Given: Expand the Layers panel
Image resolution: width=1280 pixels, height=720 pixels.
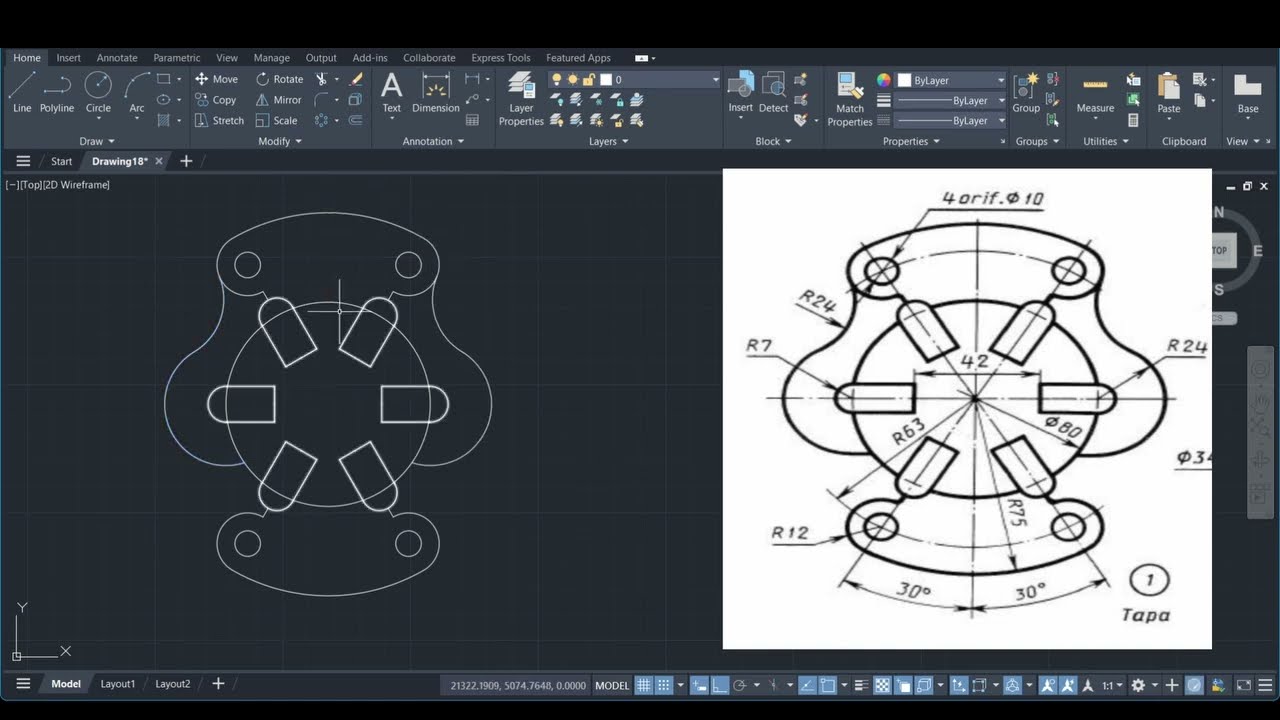Looking at the screenshot, I should (608, 141).
